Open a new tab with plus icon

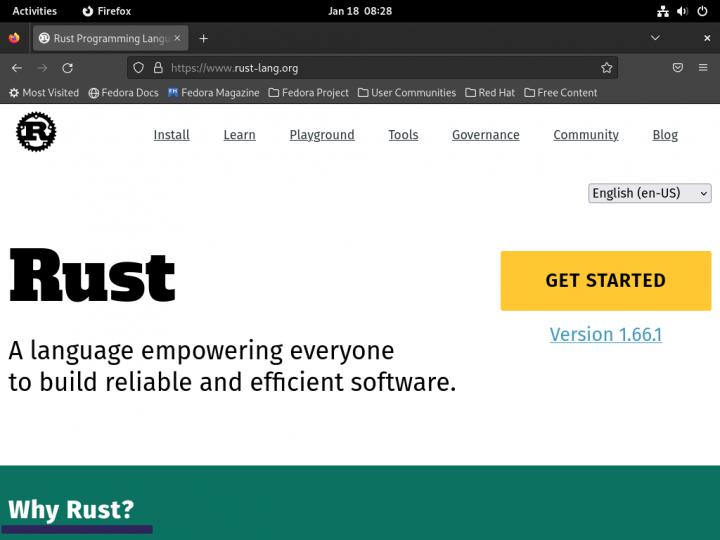[x=204, y=38]
